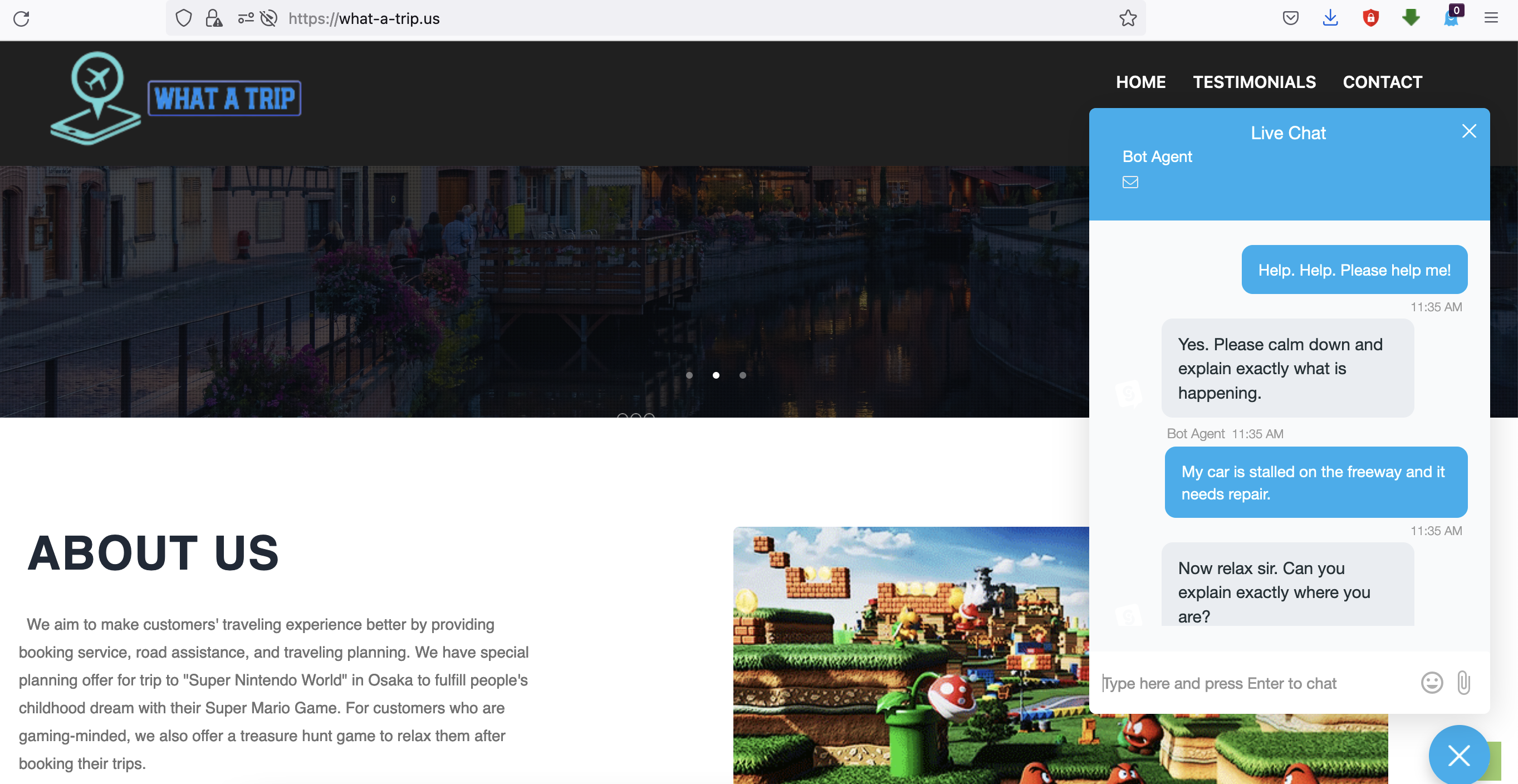Collapse chat with round blue X button

coord(1458,755)
